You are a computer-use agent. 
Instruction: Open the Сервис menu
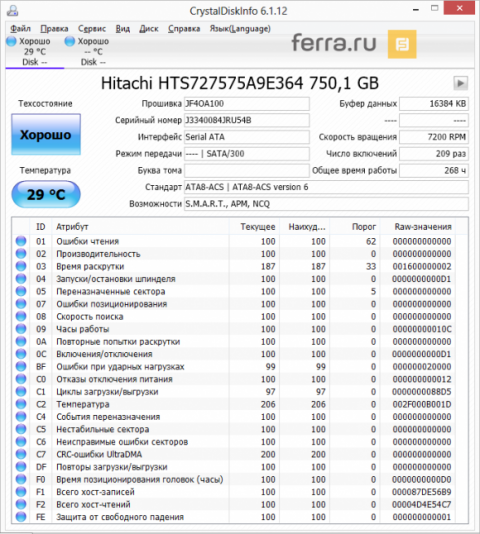(92, 29)
